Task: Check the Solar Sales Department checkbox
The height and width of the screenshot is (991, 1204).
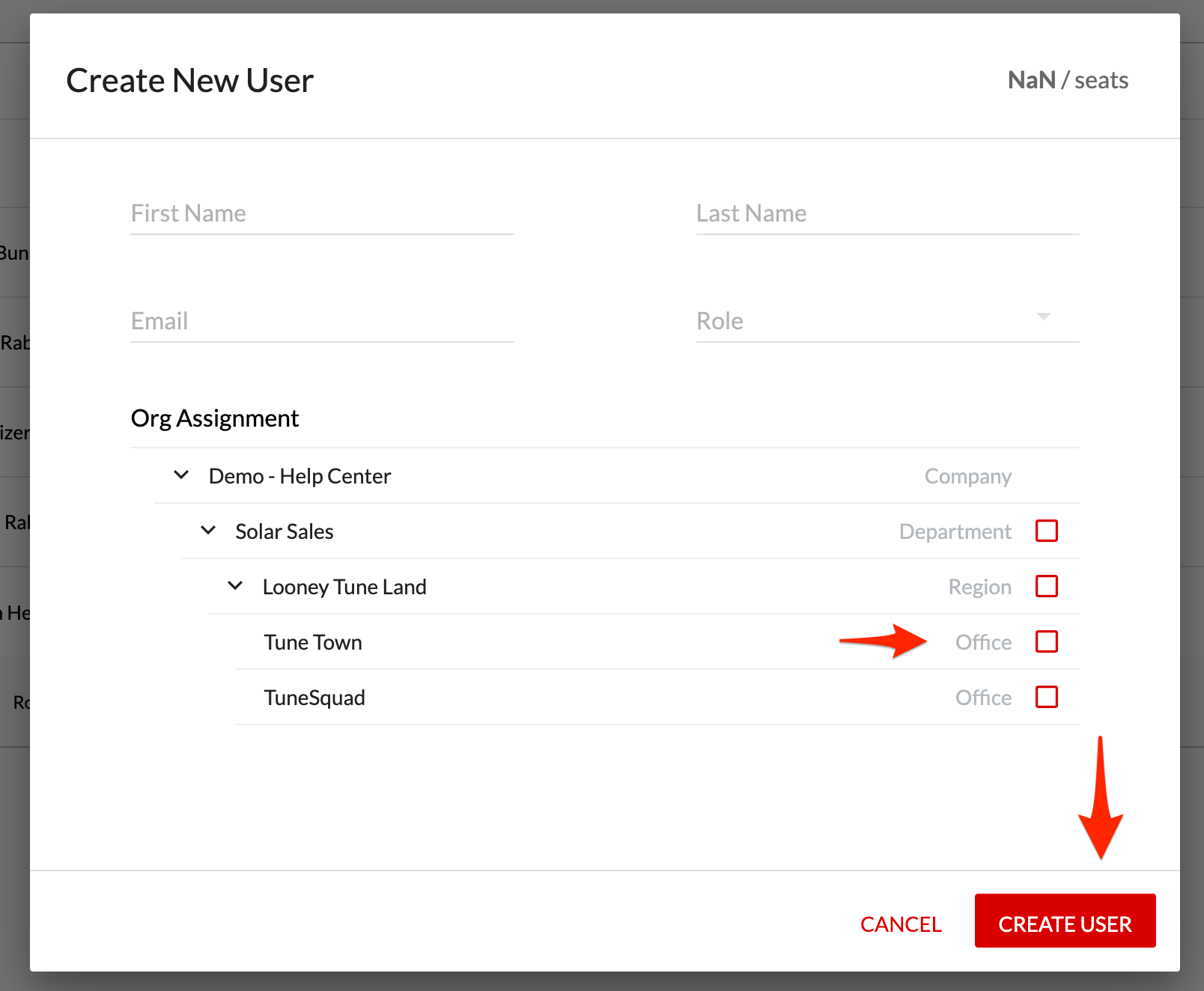Action: pos(1046,531)
